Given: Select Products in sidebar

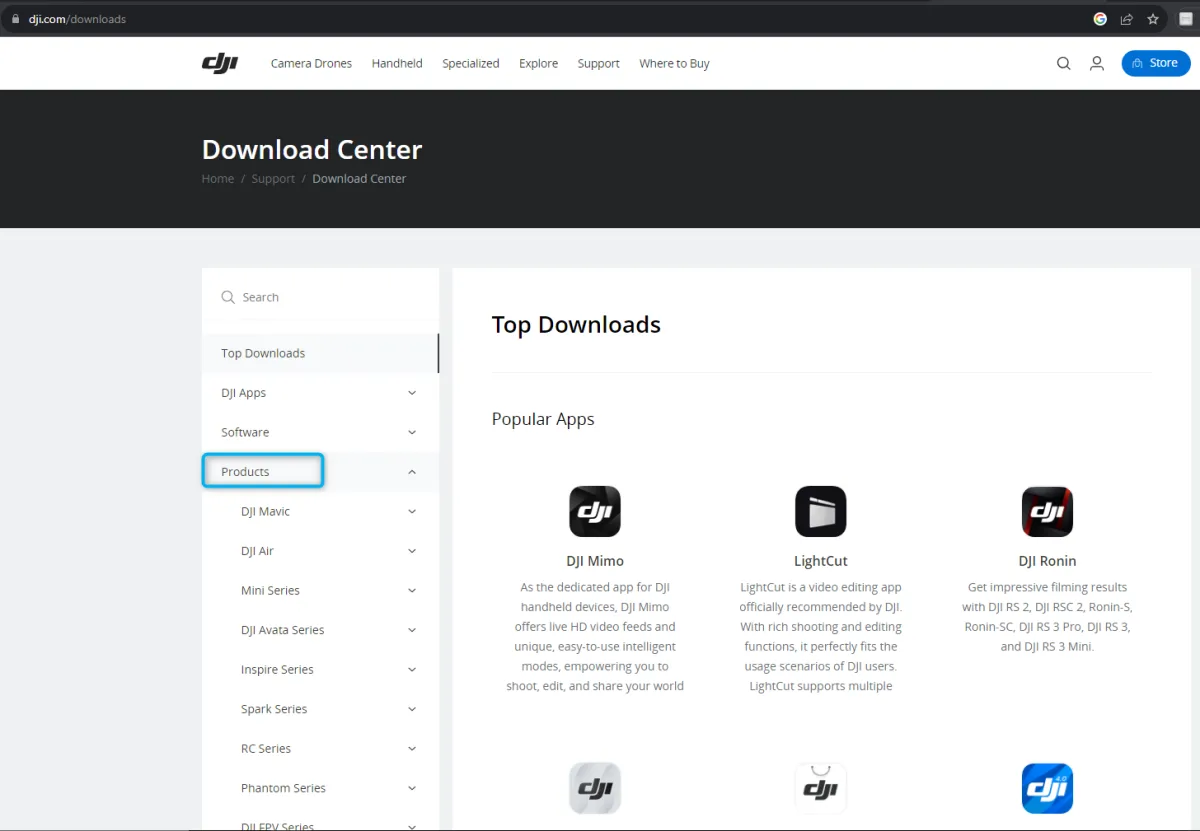Looking at the screenshot, I should point(245,472).
